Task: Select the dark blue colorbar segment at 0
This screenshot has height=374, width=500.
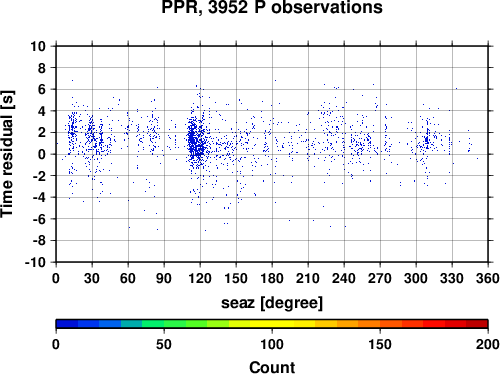Action: (x=67, y=324)
